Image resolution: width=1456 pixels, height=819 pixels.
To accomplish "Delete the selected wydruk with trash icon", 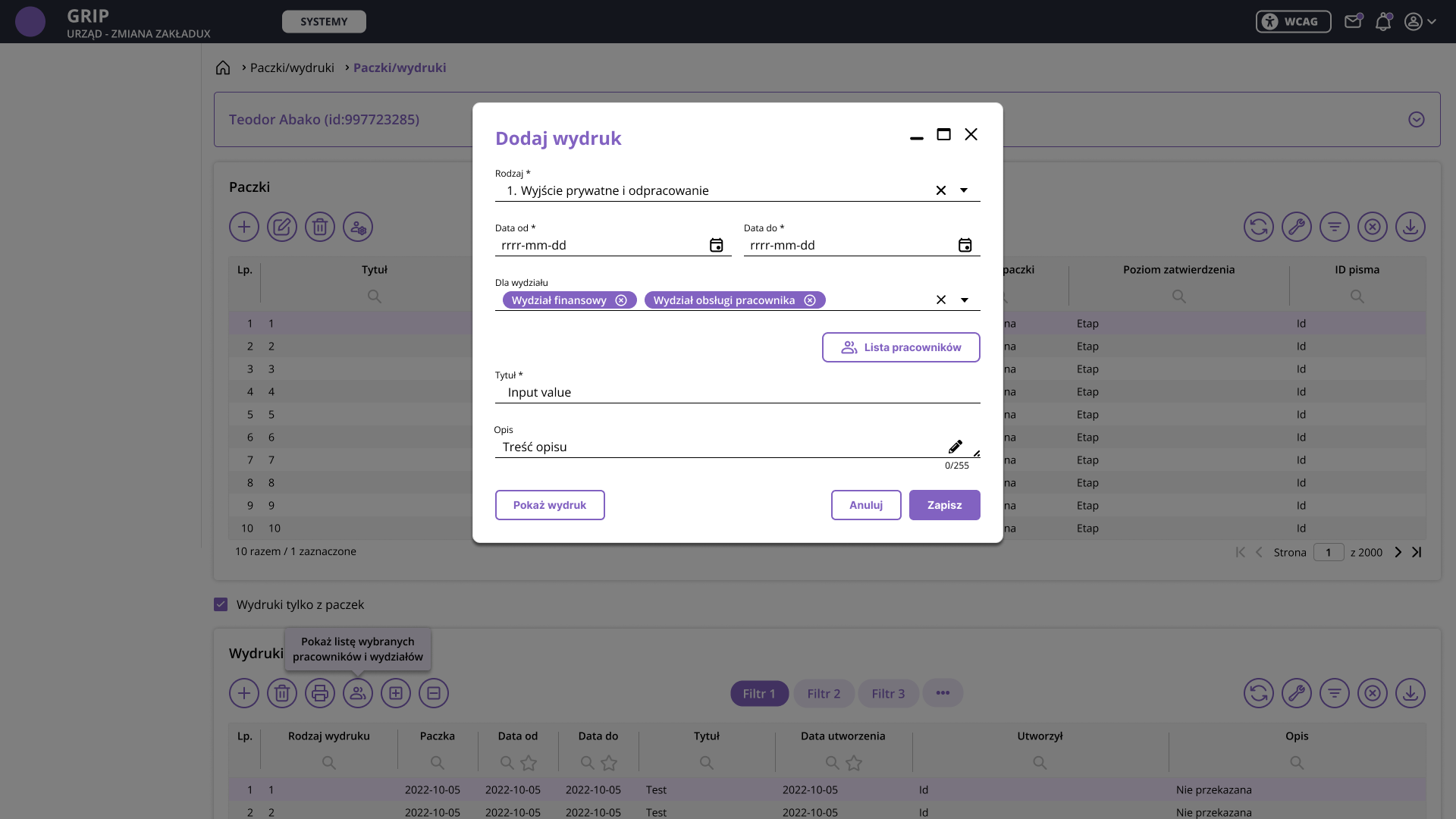I will (282, 693).
